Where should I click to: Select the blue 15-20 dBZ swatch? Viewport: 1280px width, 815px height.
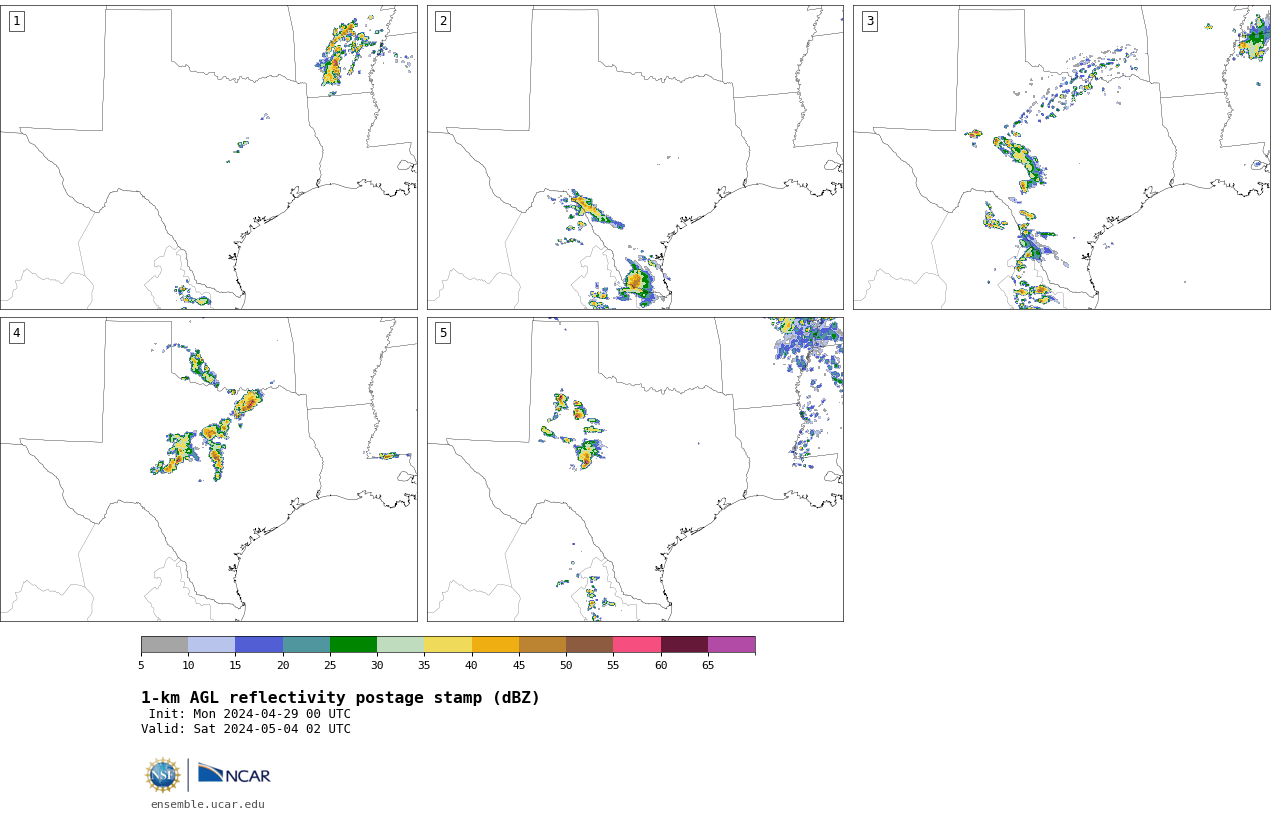(x=259, y=644)
